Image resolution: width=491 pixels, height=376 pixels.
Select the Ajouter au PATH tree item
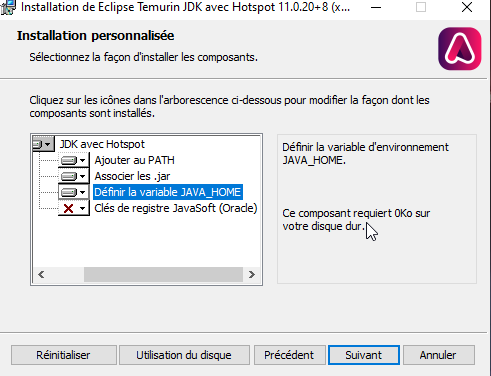tap(134, 160)
